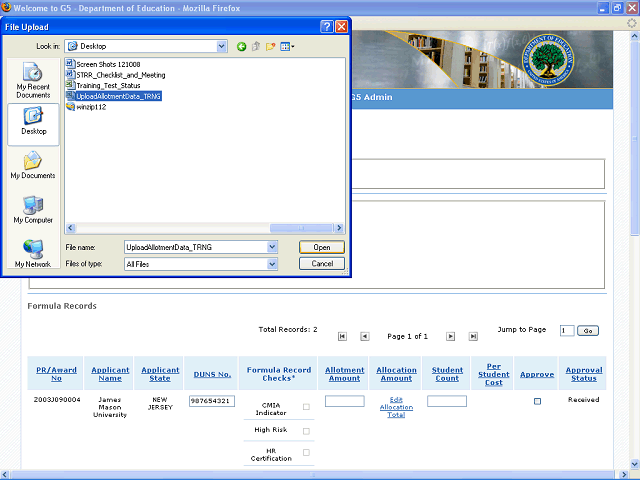The image size is (640, 480).
Task: Open My Computer in places bar
Action: point(33,210)
